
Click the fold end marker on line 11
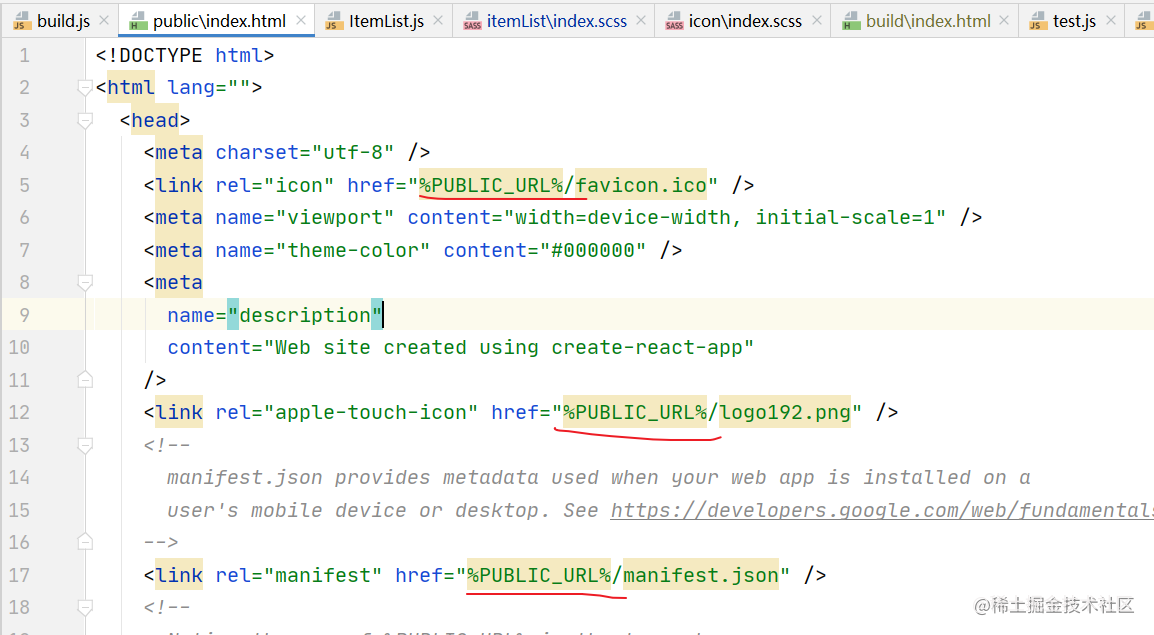[85, 380]
